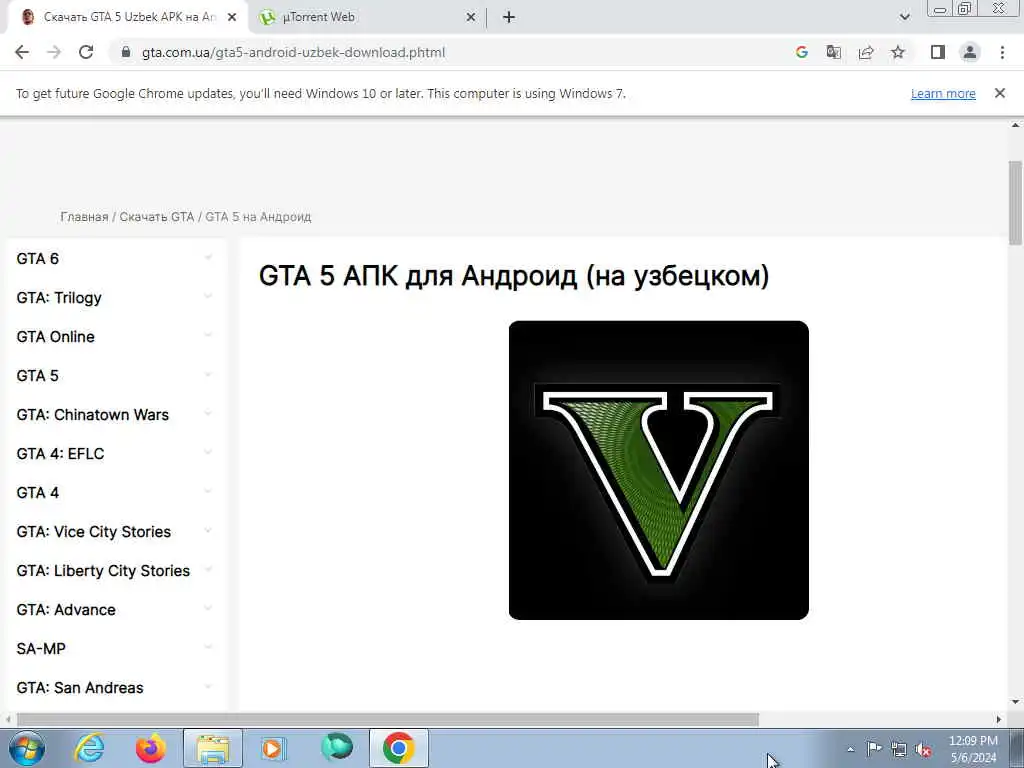Image resolution: width=1024 pixels, height=768 pixels.
Task: Click the horizontal scrollbar thumb
Action: (x=388, y=720)
